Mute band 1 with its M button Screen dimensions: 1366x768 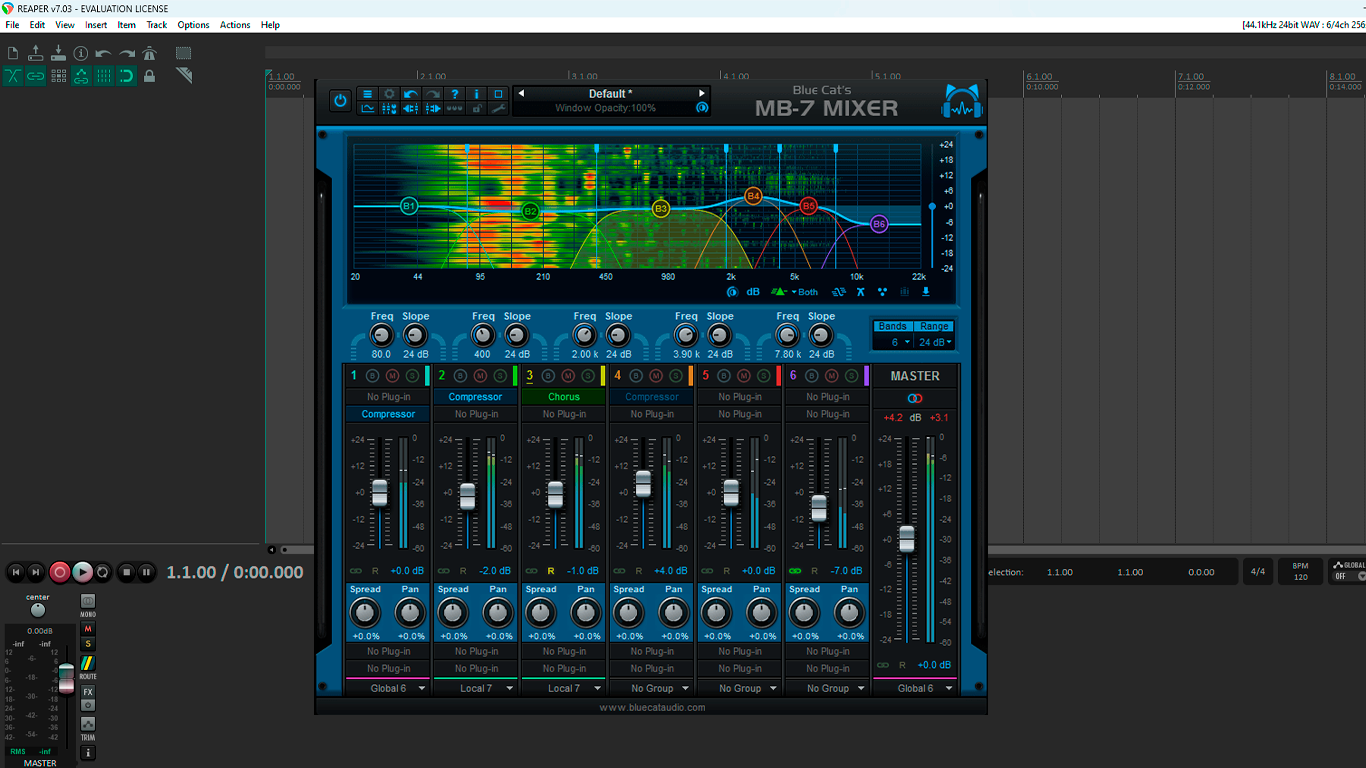[x=392, y=376]
